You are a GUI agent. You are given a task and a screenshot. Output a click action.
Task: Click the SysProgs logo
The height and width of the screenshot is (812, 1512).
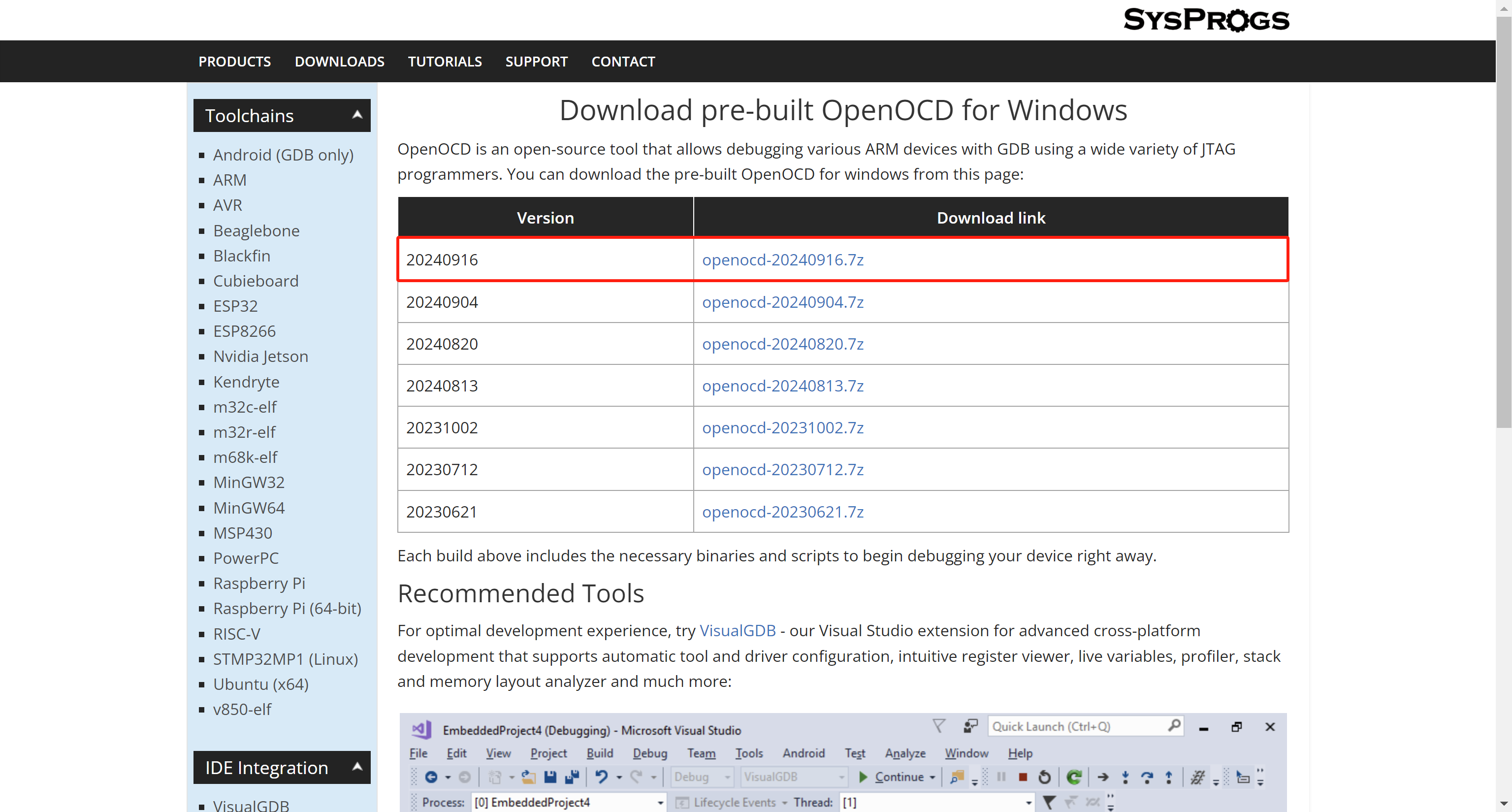click(x=1206, y=19)
